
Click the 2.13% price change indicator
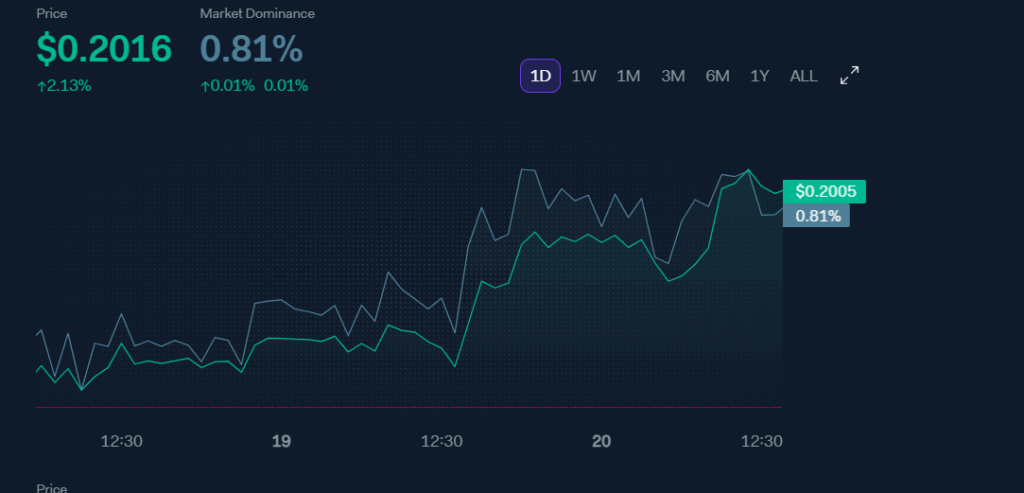[64, 86]
